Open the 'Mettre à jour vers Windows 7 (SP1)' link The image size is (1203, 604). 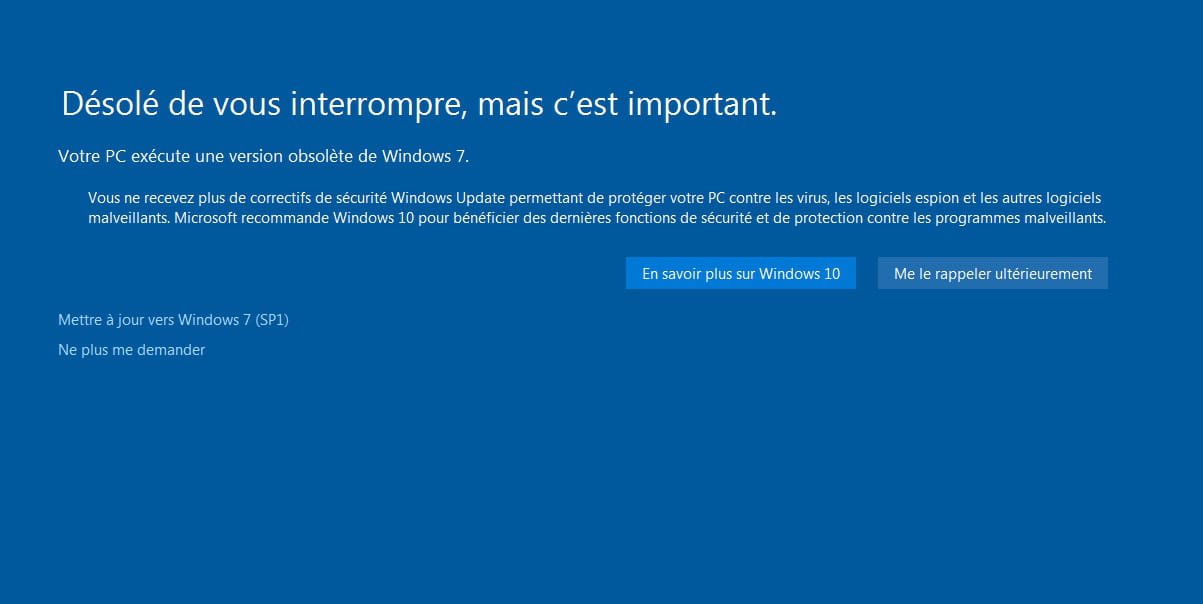coord(173,320)
